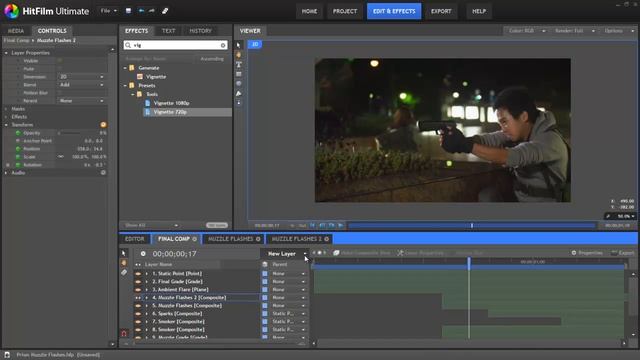Open the New Layer dropdown
The height and width of the screenshot is (360, 640).
click(285, 254)
